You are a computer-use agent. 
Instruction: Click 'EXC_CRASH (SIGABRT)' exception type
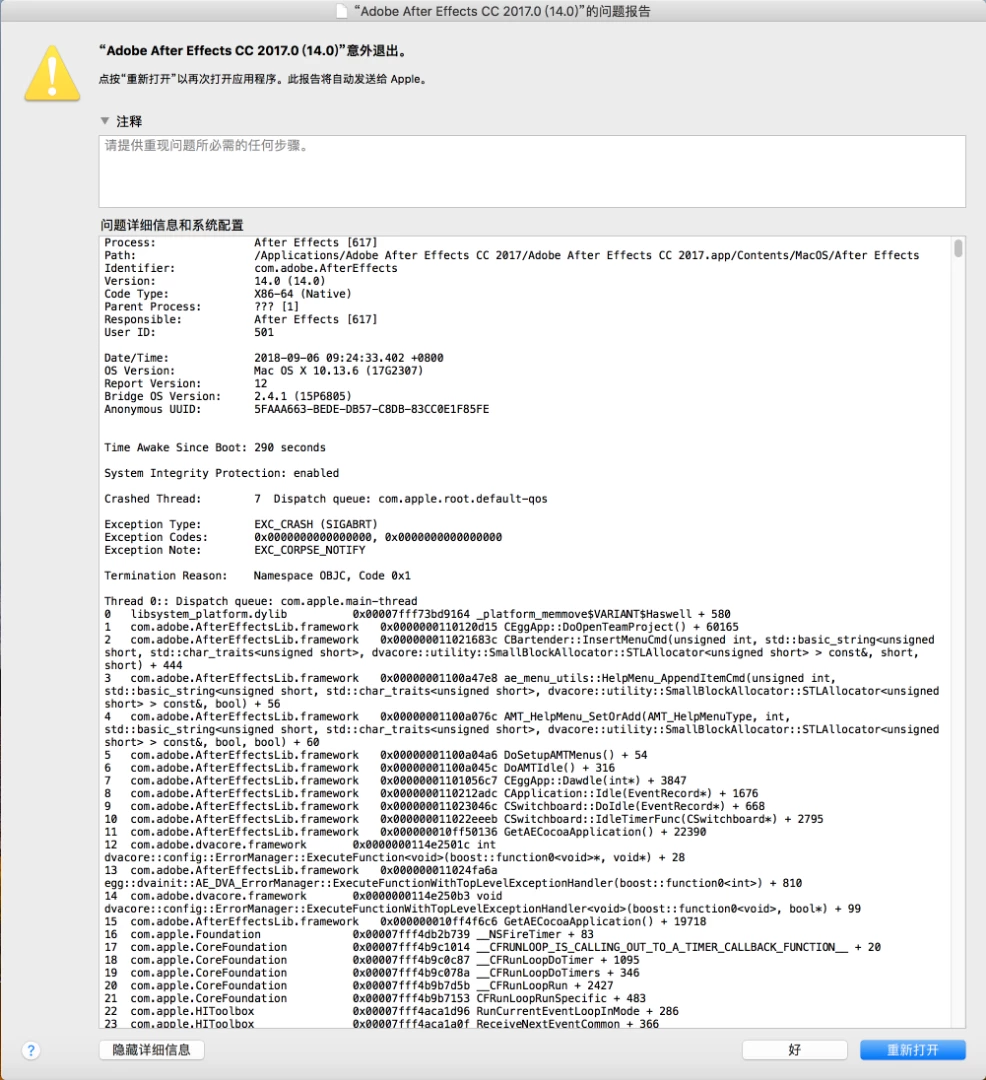(315, 524)
